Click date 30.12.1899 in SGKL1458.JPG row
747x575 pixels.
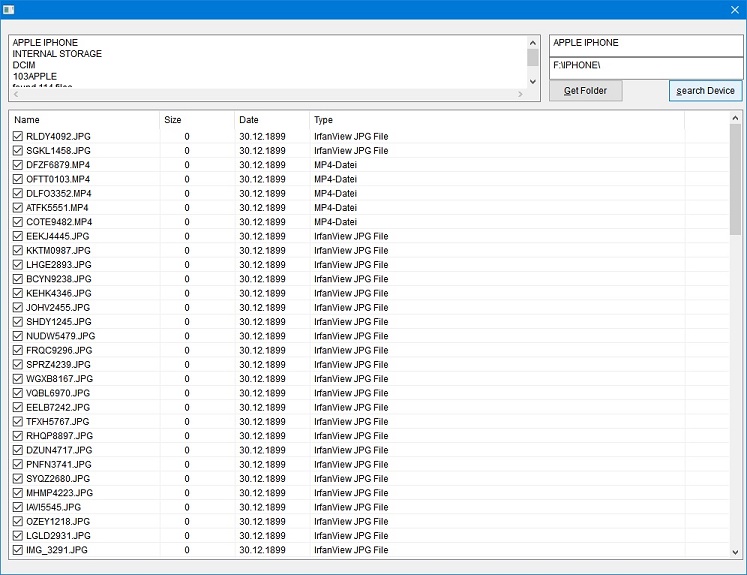click(262, 151)
